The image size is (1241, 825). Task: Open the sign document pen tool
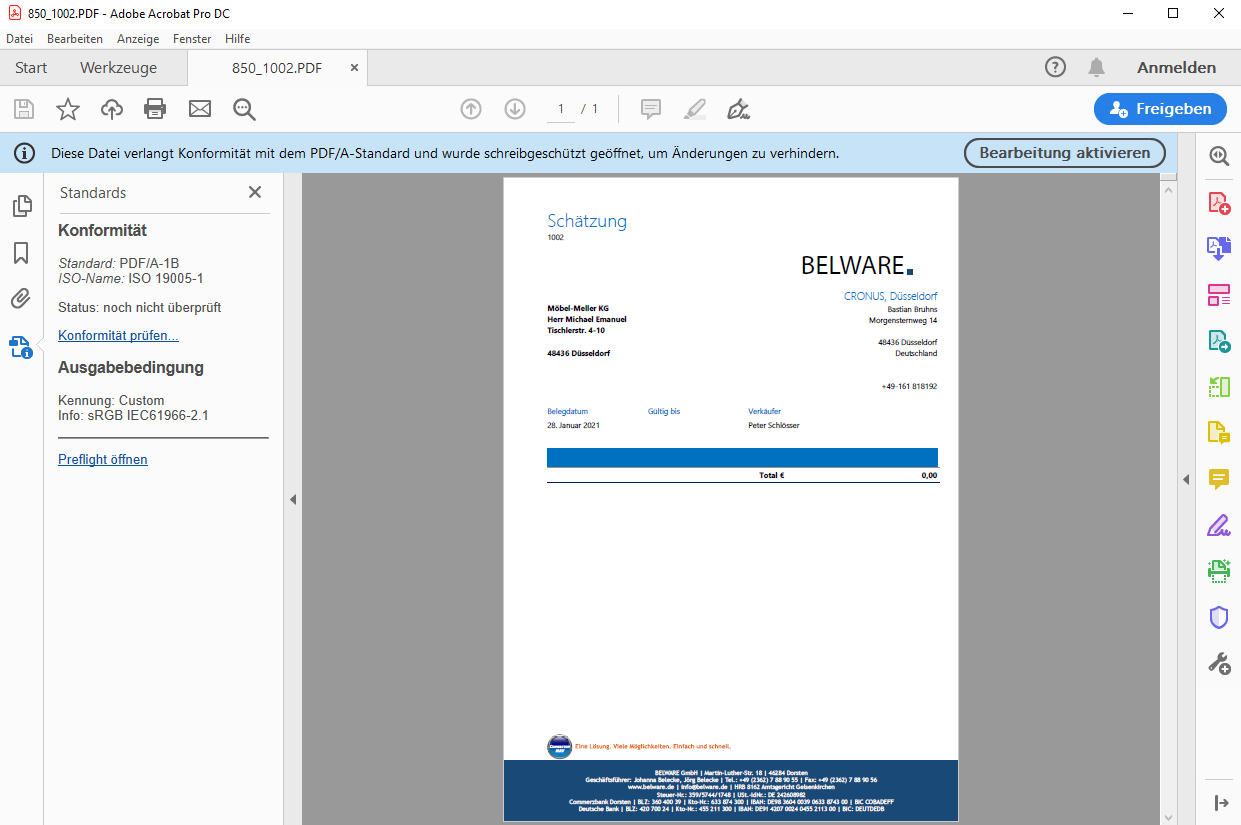pos(739,109)
